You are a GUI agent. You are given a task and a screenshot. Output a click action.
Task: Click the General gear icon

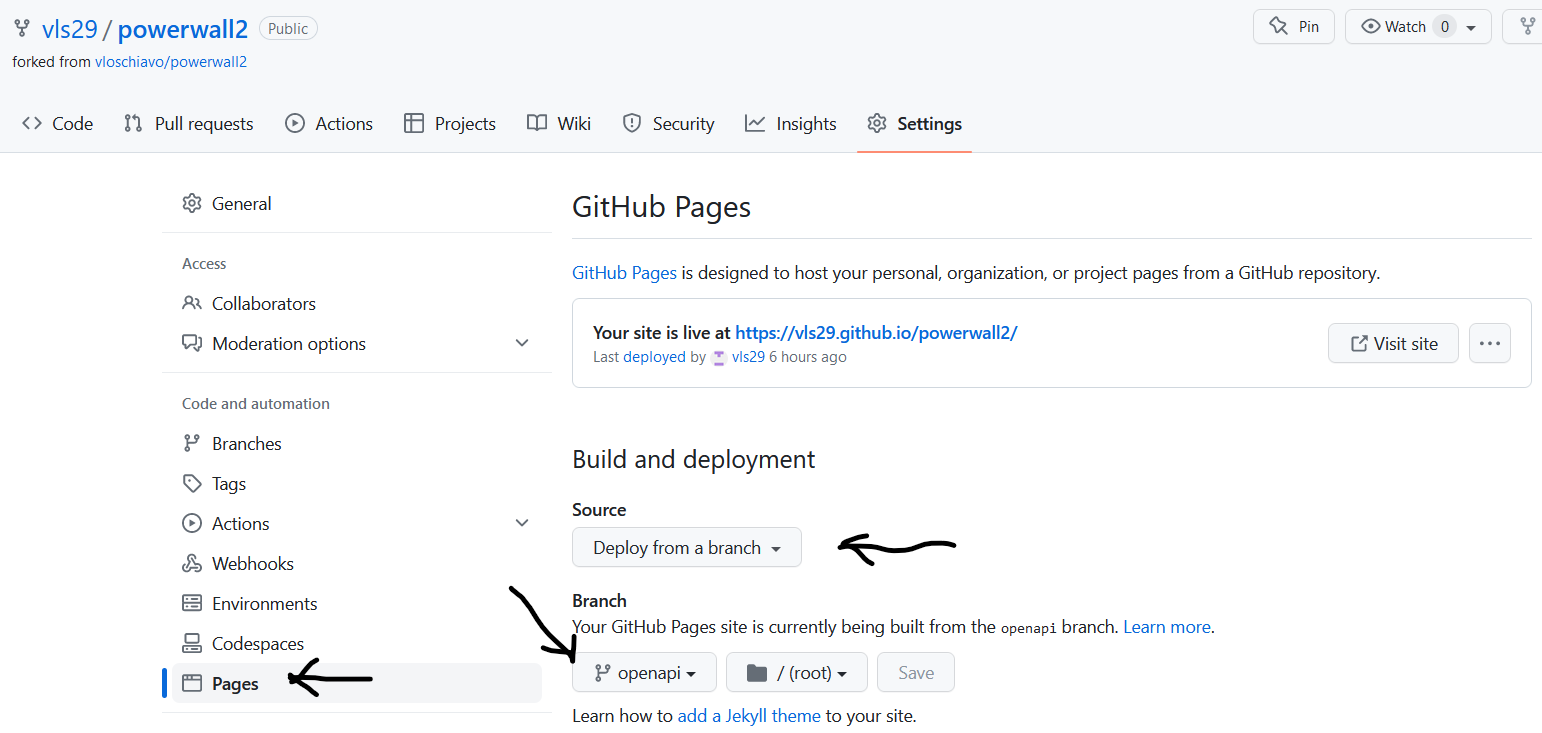[x=192, y=204]
